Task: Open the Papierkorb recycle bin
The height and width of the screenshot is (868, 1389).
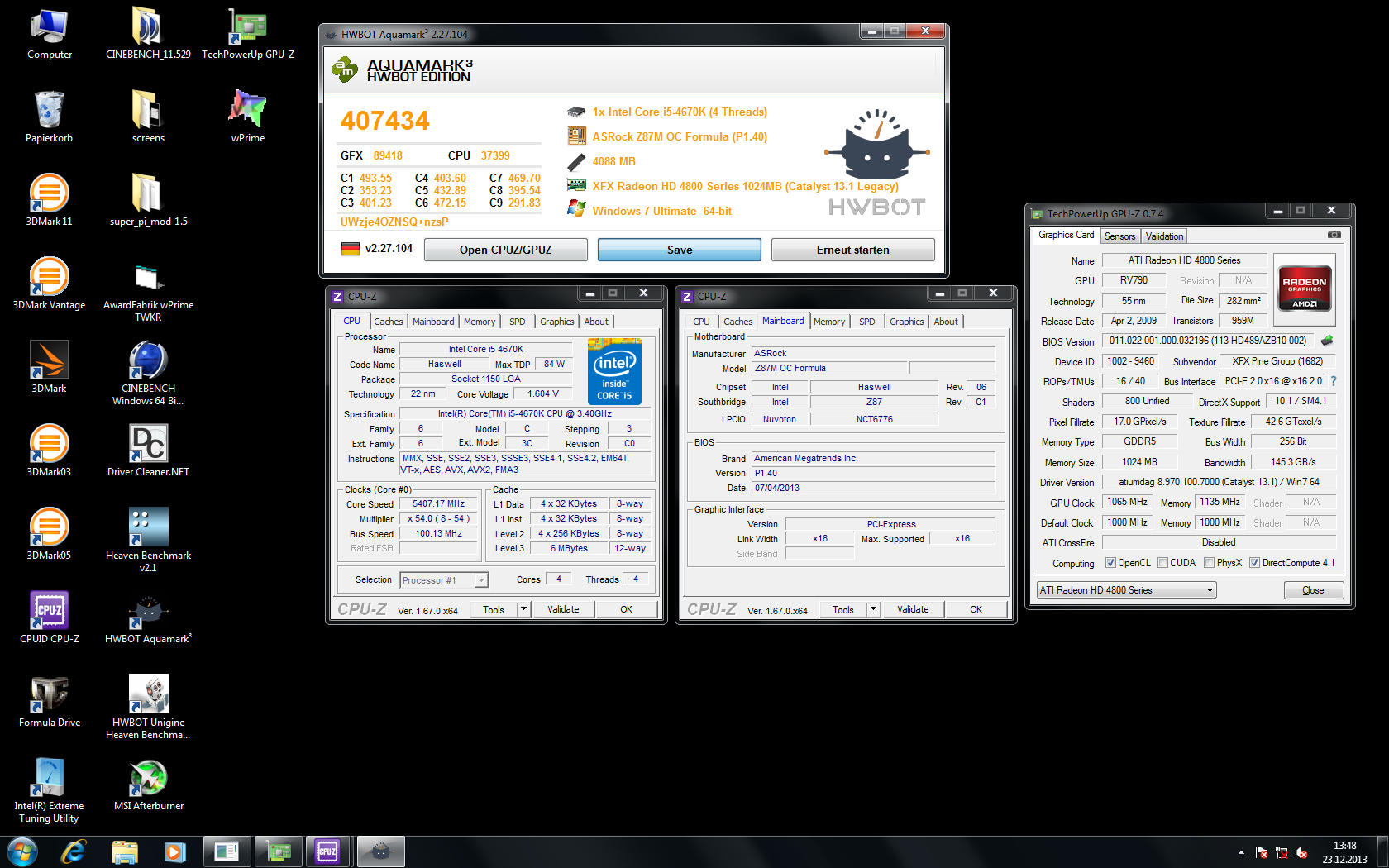Action: click(x=49, y=117)
